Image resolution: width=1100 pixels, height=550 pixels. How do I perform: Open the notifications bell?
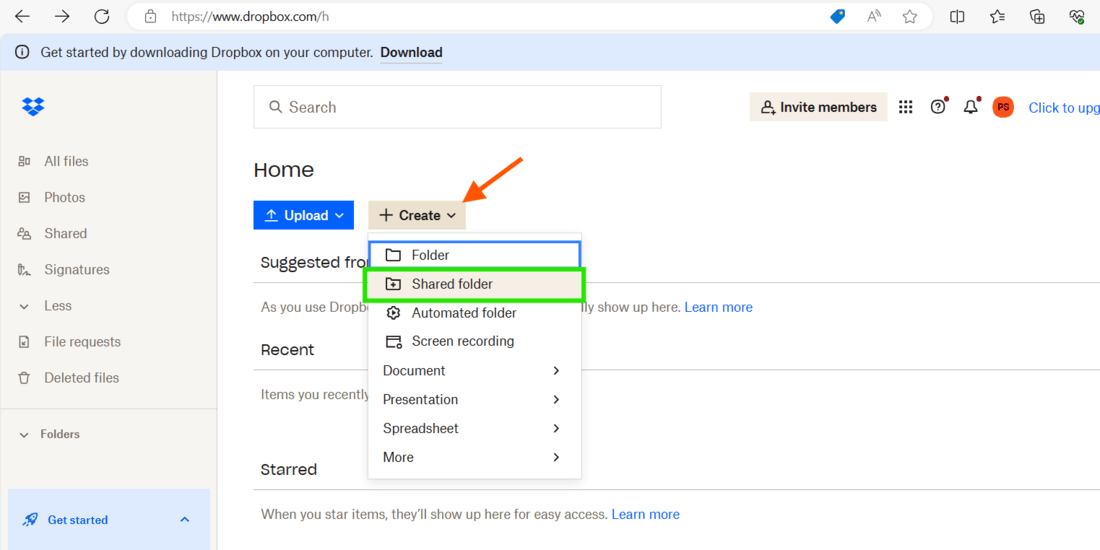970,107
